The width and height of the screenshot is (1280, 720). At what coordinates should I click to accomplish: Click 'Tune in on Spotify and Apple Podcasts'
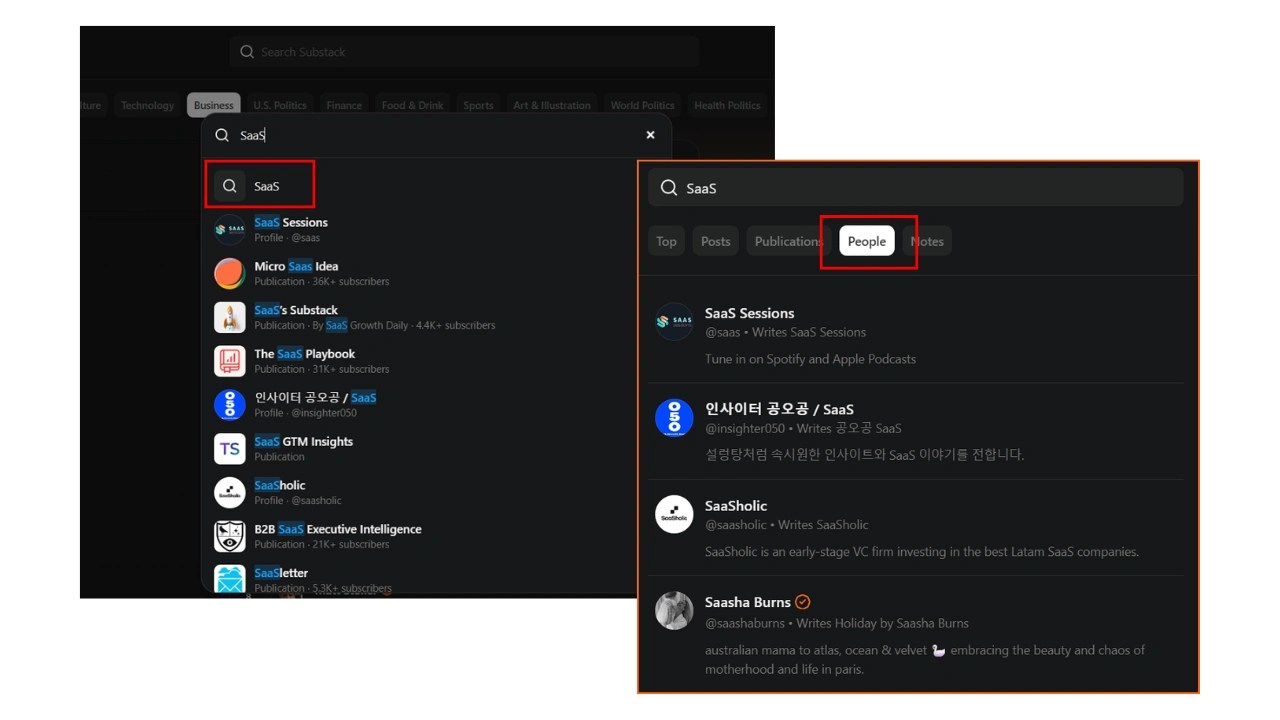(810, 359)
